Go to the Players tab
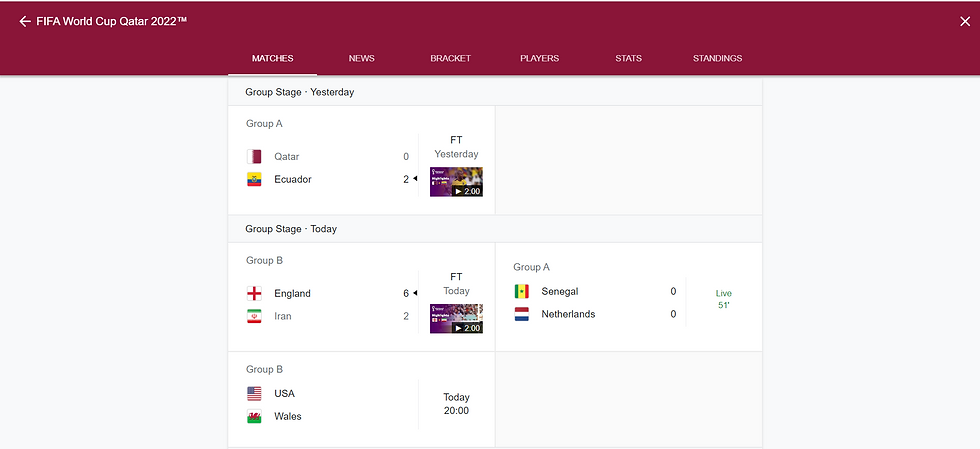The width and height of the screenshot is (980, 449). (x=539, y=59)
